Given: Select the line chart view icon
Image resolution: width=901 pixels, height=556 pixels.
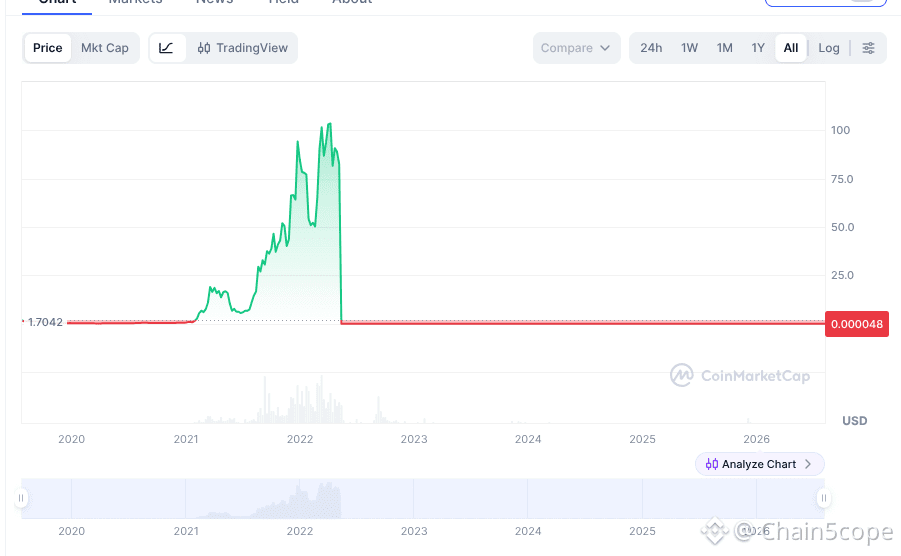Looking at the screenshot, I should [167, 48].
